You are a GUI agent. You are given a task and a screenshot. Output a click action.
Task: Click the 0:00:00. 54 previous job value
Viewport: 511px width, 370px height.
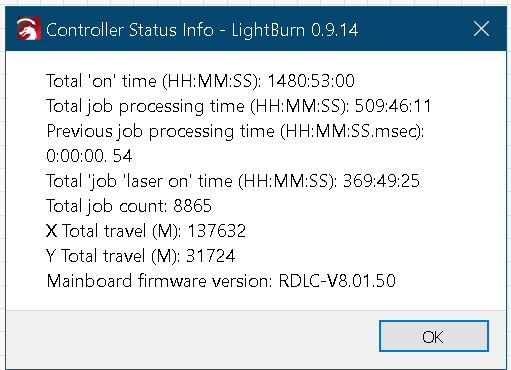click(89, 156)
